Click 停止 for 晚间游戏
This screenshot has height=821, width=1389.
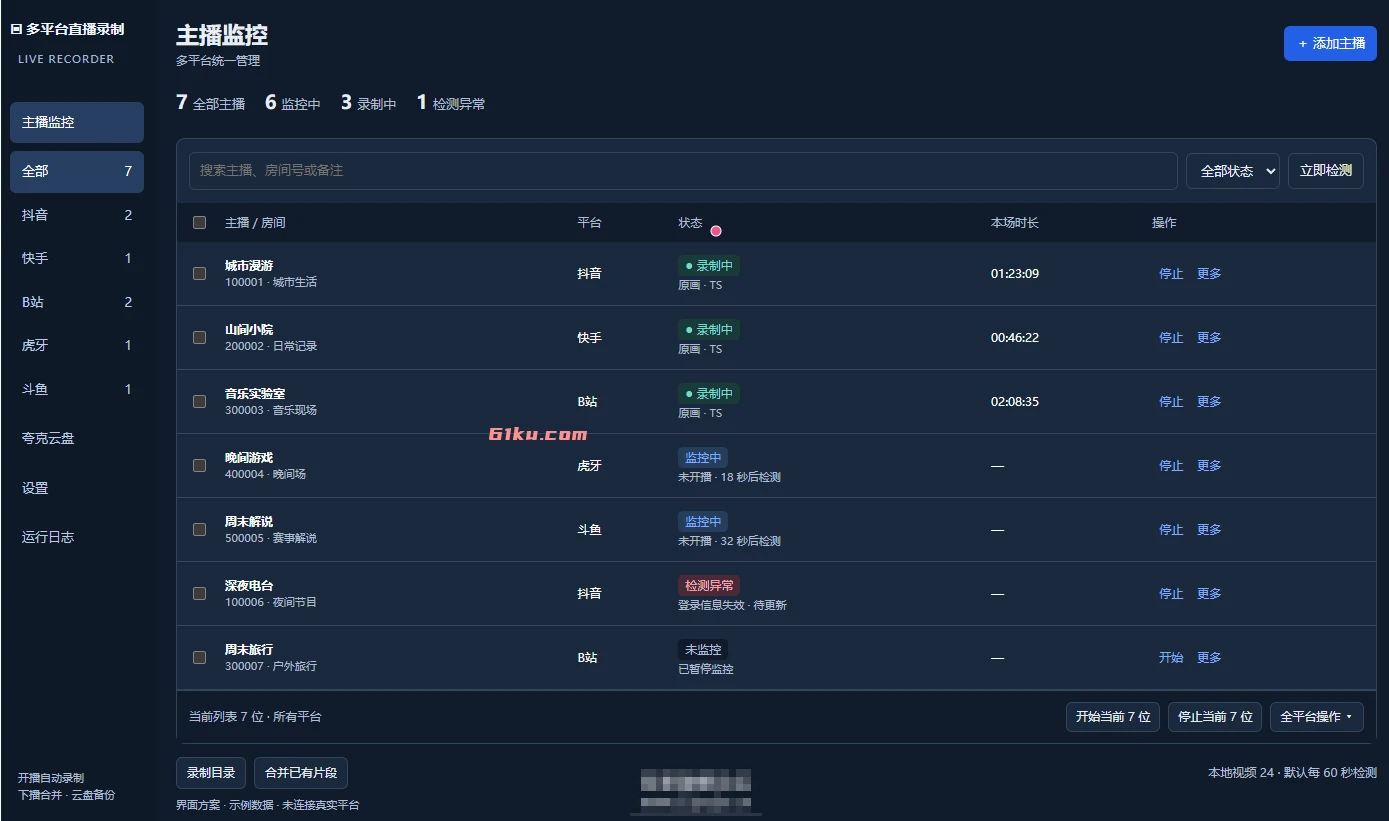click(x=1171, y=466)
